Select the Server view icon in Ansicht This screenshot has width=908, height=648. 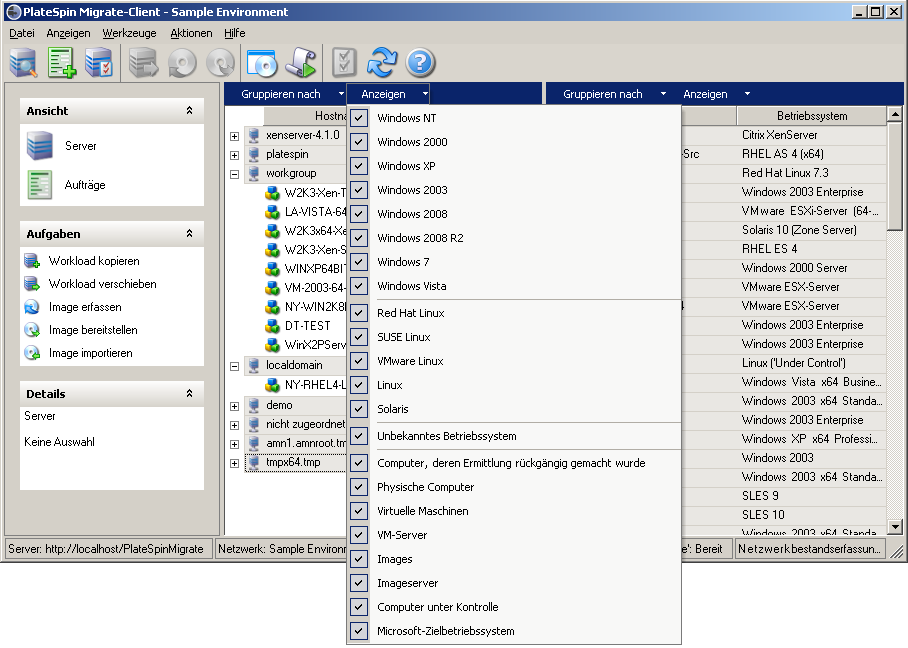click(39, 146)
